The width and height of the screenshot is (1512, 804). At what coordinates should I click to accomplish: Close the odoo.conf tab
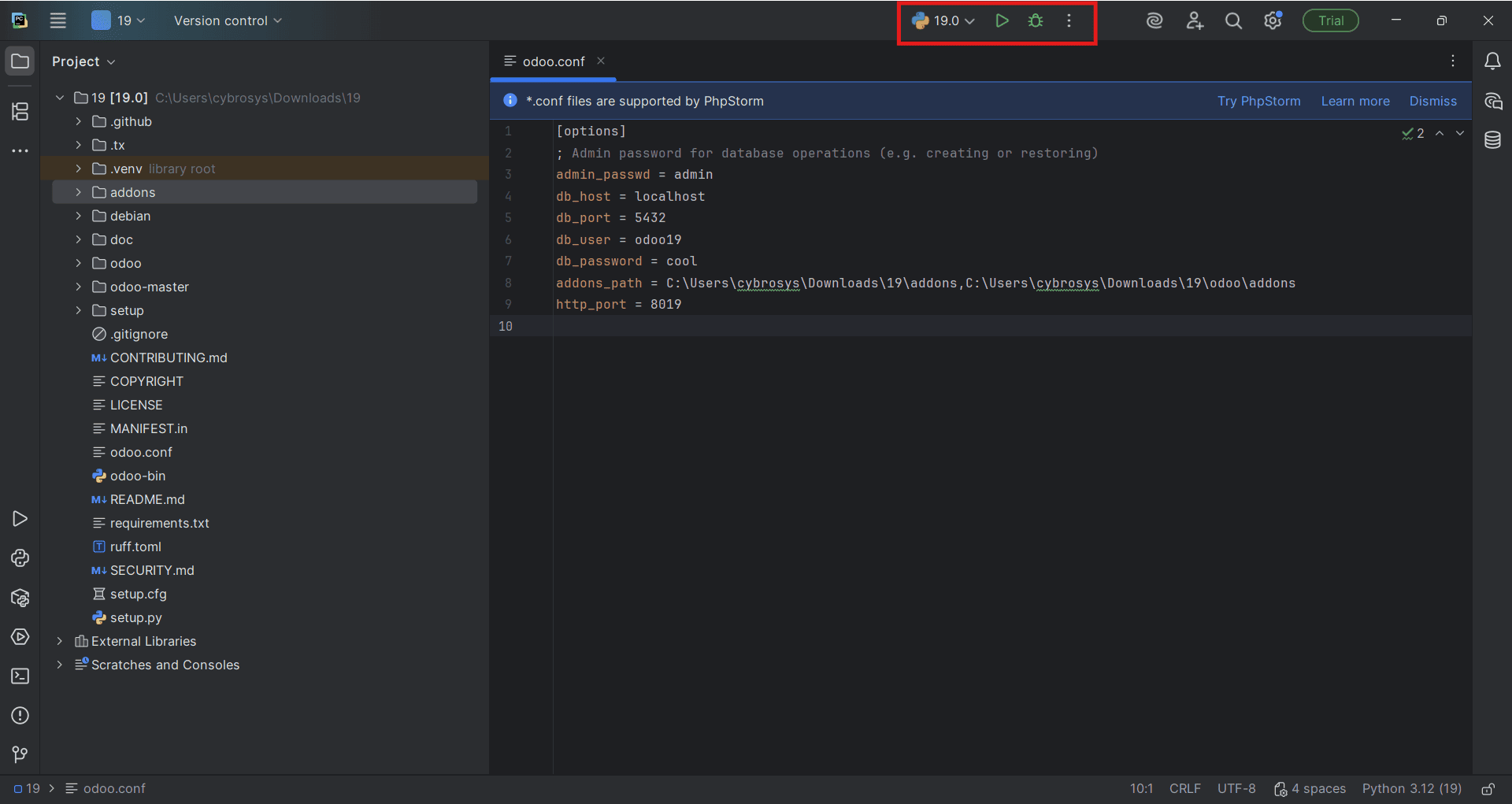pyautogui.click(x=601, y=61)
